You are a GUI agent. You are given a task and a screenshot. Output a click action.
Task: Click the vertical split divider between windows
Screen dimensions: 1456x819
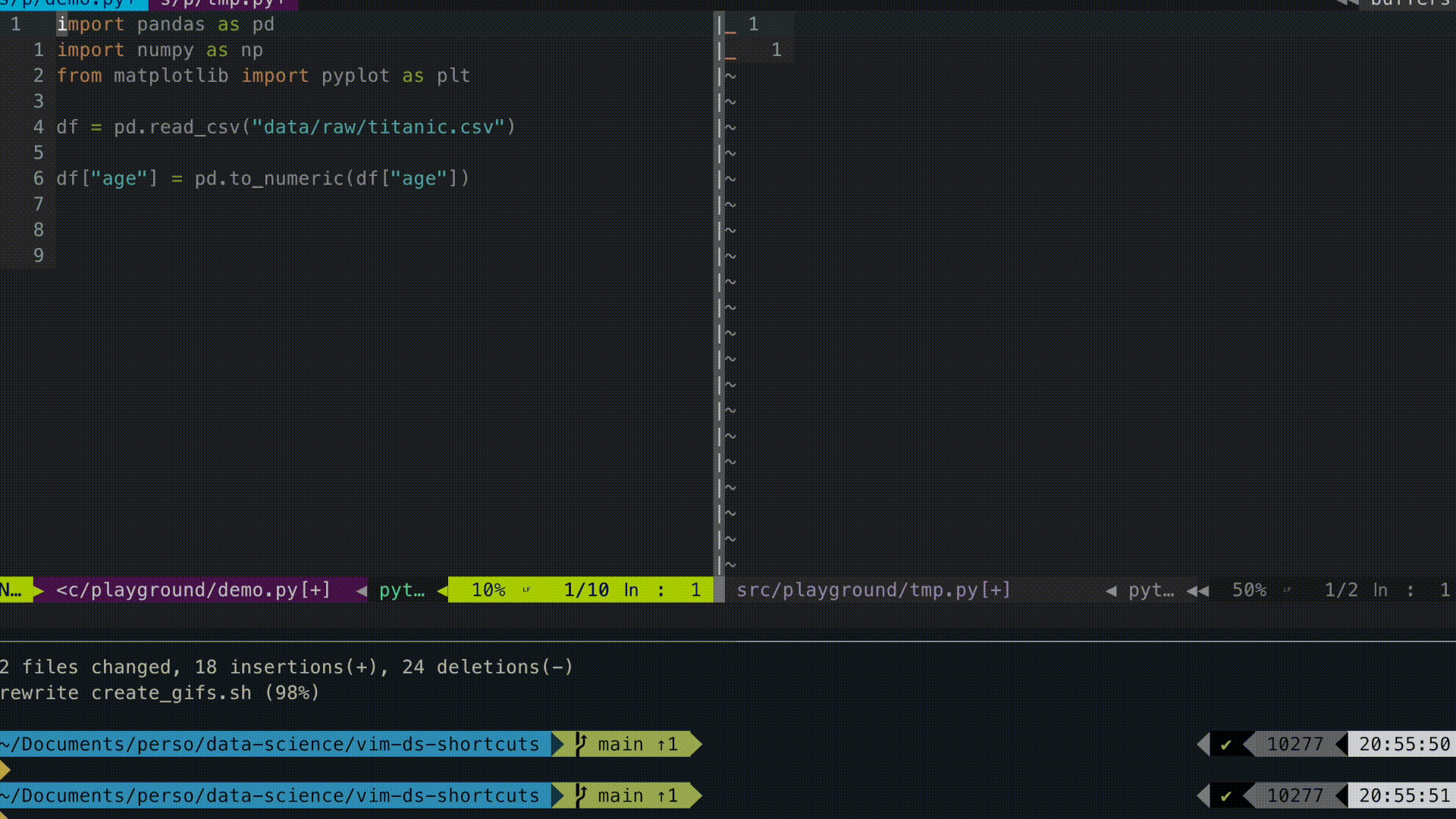(719, 303)
